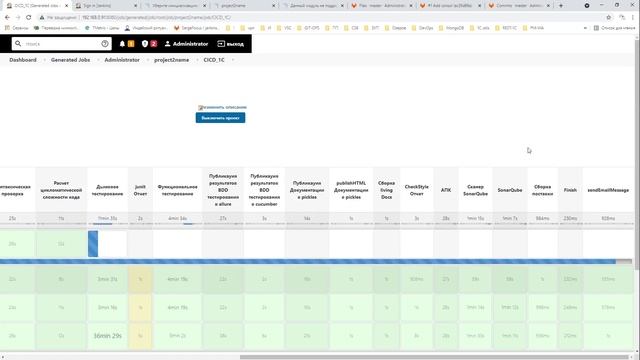Click the Finish stage column header
Image resolution: width=640 pixels, height=360 pixels.
(x=570, y=190)
